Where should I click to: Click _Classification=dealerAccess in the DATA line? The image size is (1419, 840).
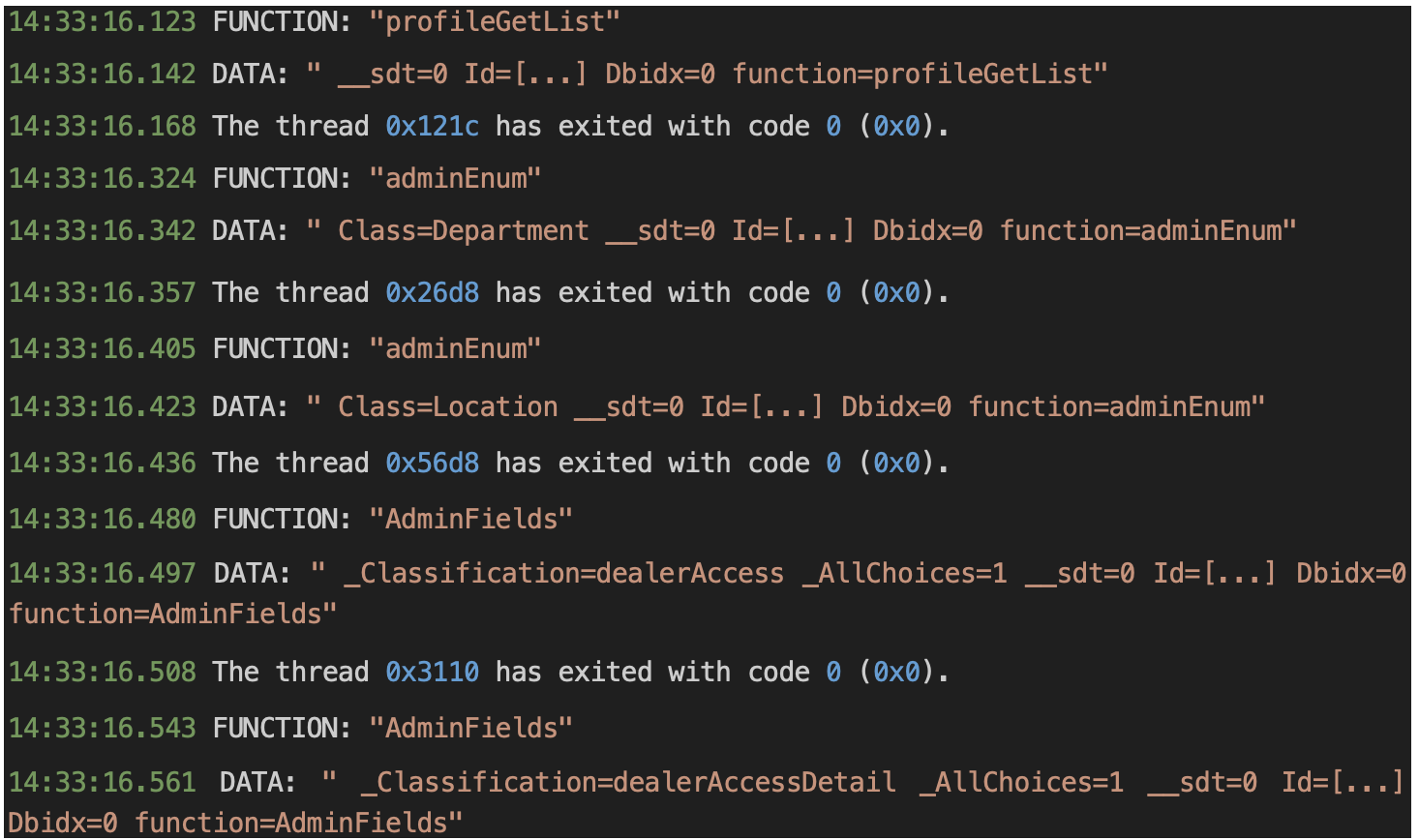coord(563,573)
